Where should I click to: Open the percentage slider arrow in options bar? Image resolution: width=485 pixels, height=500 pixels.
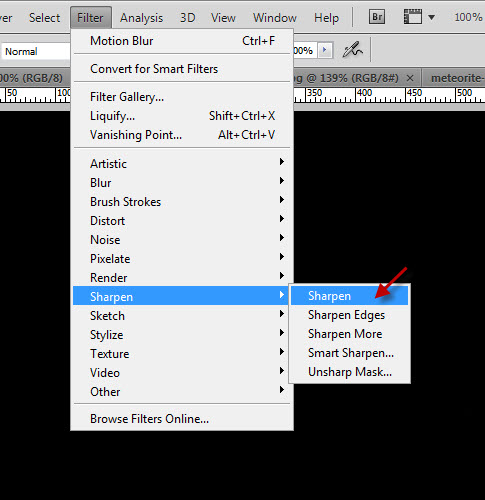coord(324,51)
